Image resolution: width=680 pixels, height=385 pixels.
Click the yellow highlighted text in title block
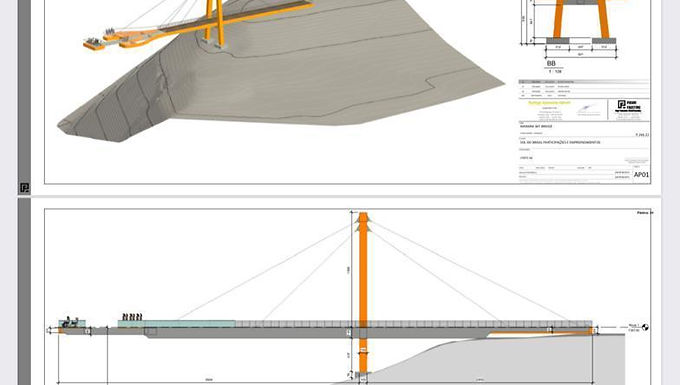click(549, 103)
